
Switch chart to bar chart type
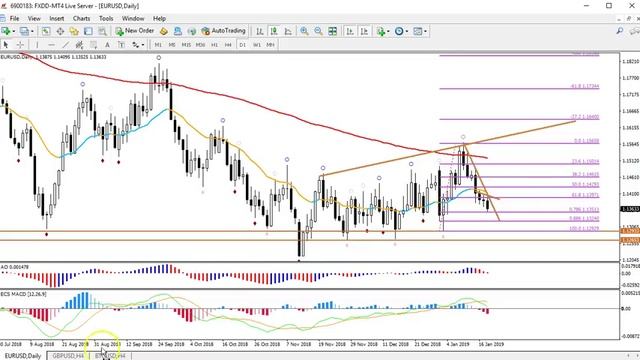[x=260, y=31]
